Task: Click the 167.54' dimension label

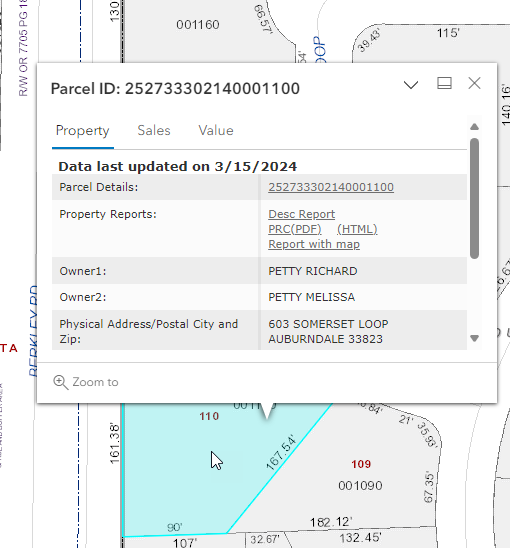Action: pyautogui.click(x=281, y=452)
